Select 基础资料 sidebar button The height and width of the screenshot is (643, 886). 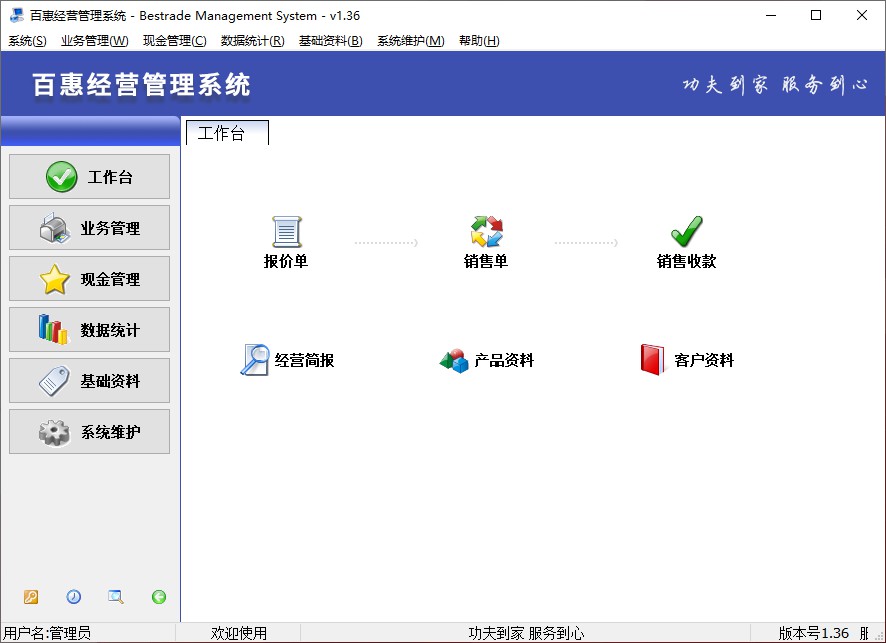(x=89, y=380)
